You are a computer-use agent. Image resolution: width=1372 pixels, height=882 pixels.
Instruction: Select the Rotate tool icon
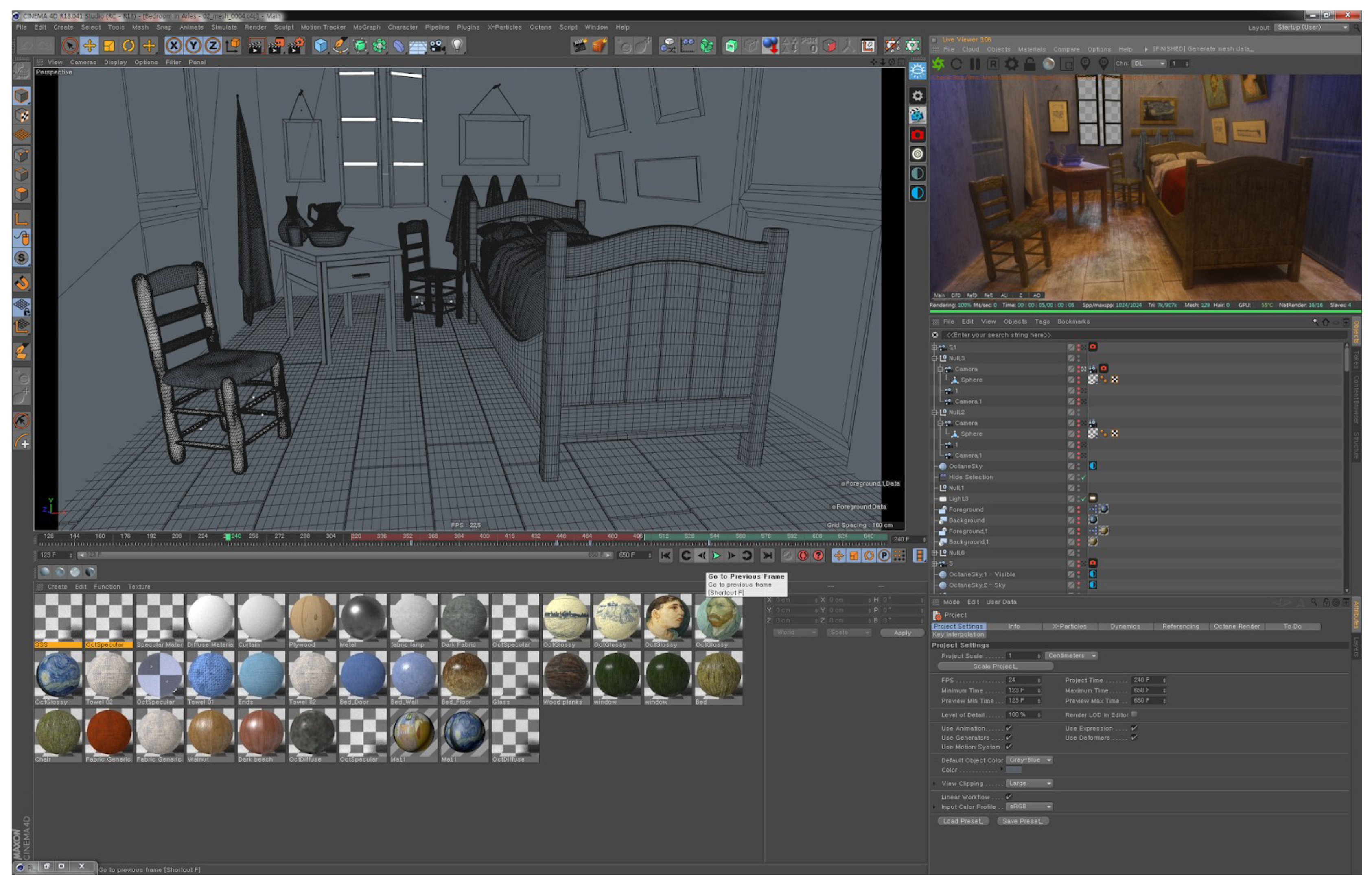point(128,46)
